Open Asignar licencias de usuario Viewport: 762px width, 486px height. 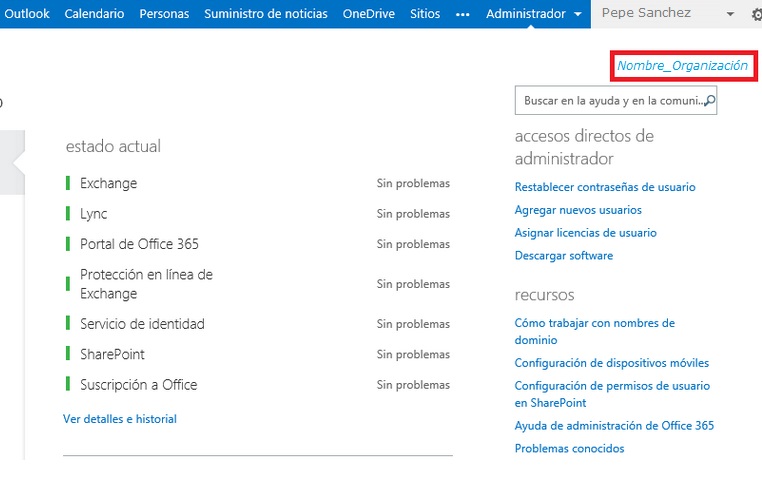click(585, 233)
